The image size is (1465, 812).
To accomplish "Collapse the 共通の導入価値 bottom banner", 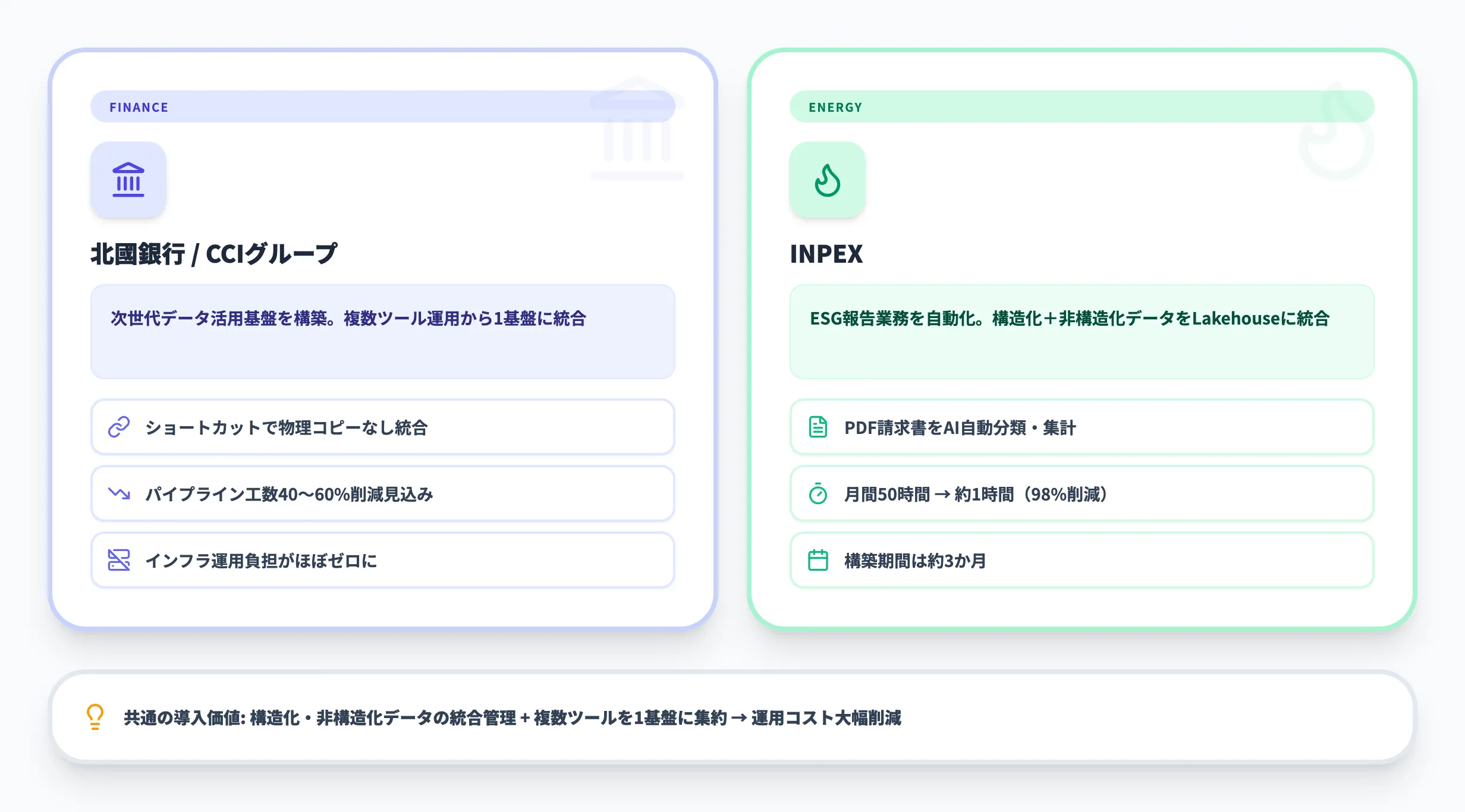I will [x=732, y=717].
